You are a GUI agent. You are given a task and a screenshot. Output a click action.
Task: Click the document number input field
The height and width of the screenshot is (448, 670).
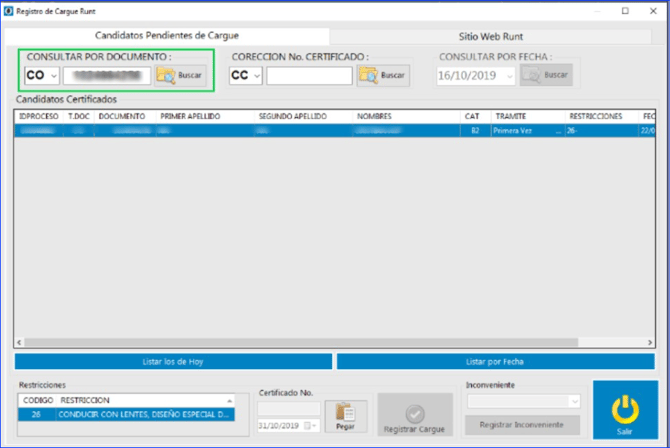coord(106,76)
